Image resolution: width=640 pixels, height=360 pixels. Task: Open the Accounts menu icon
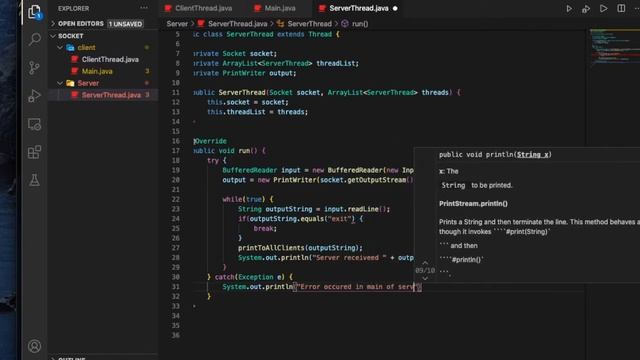35,346
